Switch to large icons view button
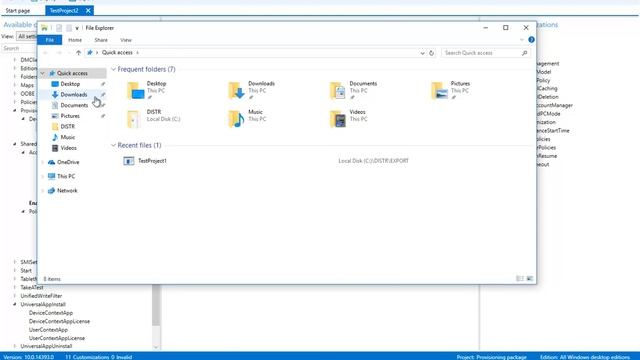The width and height of the screenshot is (640, 360). [x=529, y=279]
